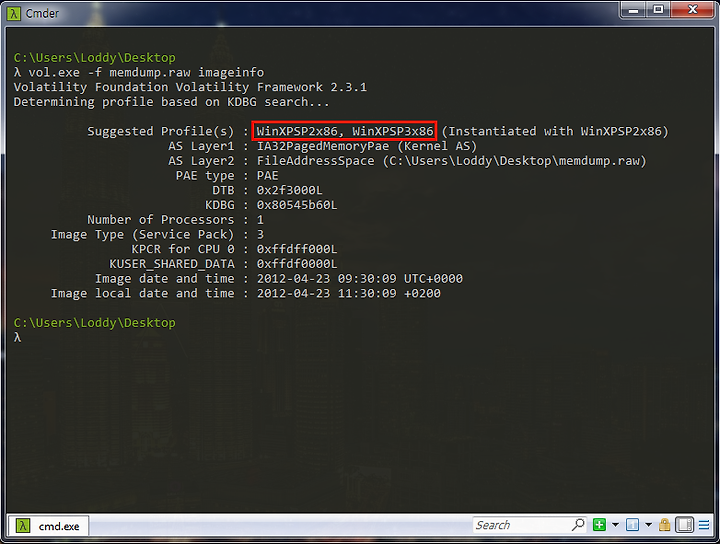This screenshot has width=720, height=544.
Task: Click 'Volatility Foundation Volatility Framework 2.3.1' line
Action: click(190, 87)
